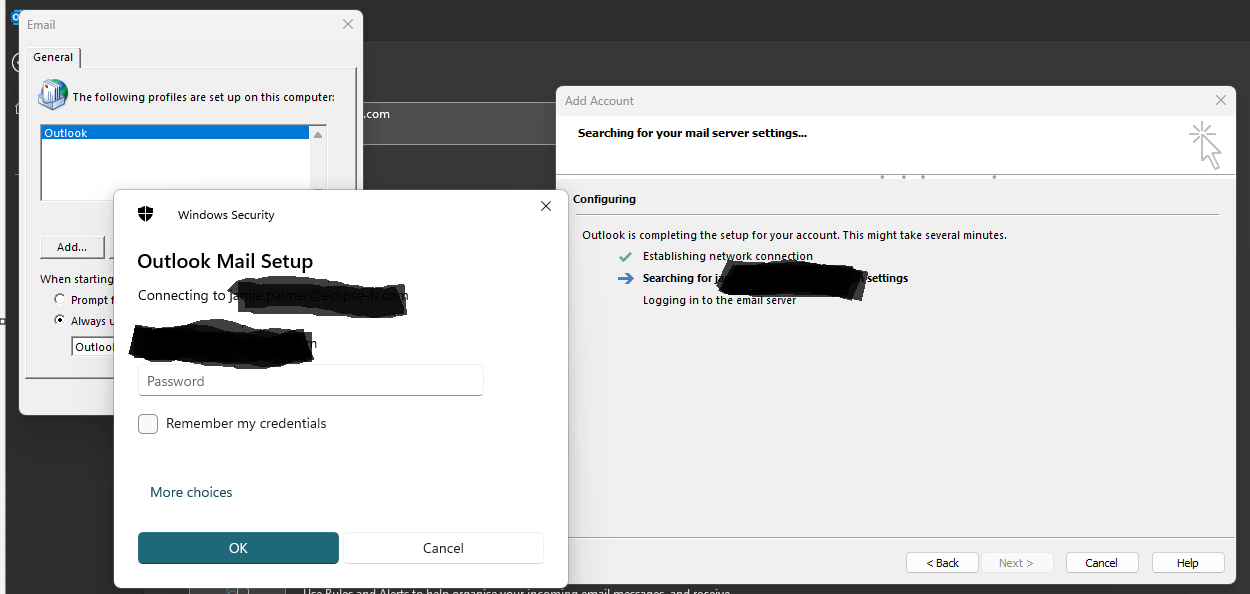Click the Windows Security shield icon
The width and height of the screenshot is (1250, 594).
tap(146, 214)
